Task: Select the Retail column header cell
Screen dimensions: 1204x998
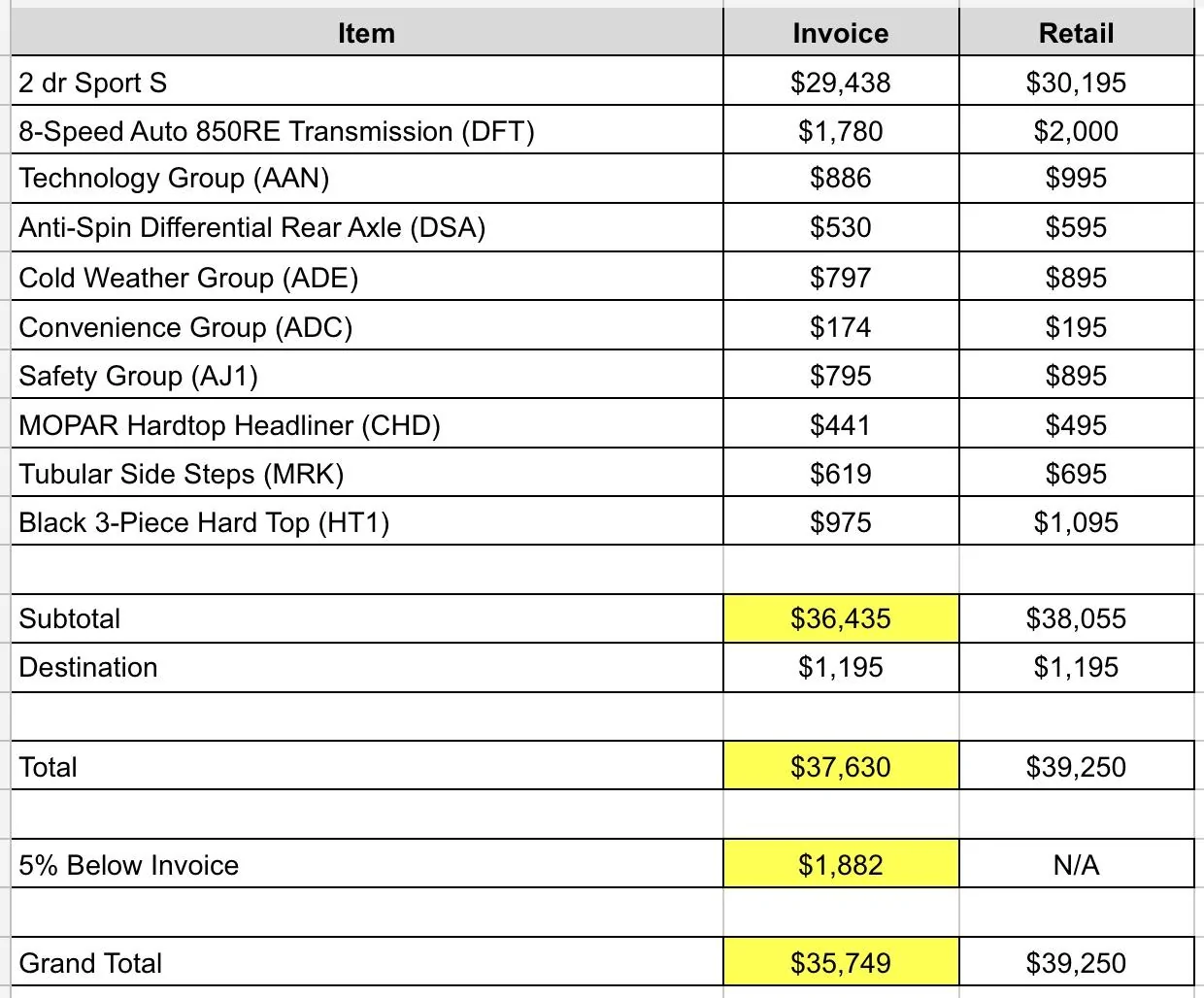Action: point(1076,33)
